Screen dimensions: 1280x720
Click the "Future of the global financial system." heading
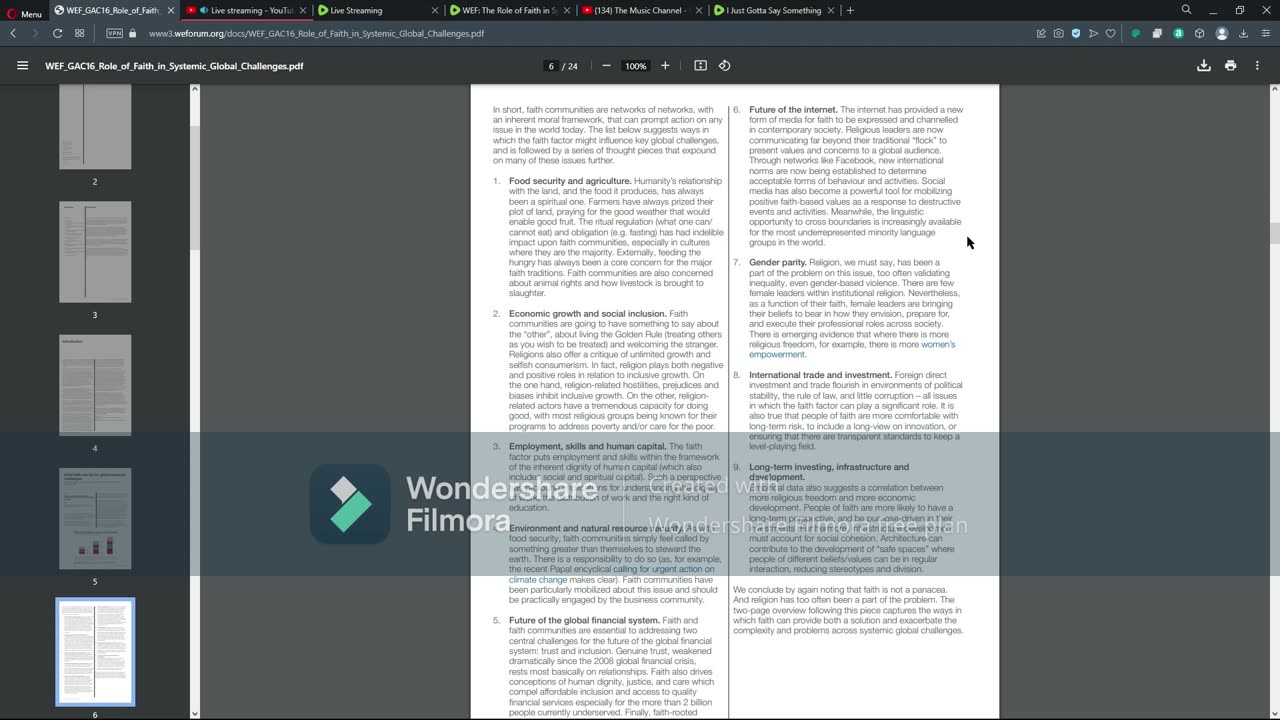(x=584, y=620)
